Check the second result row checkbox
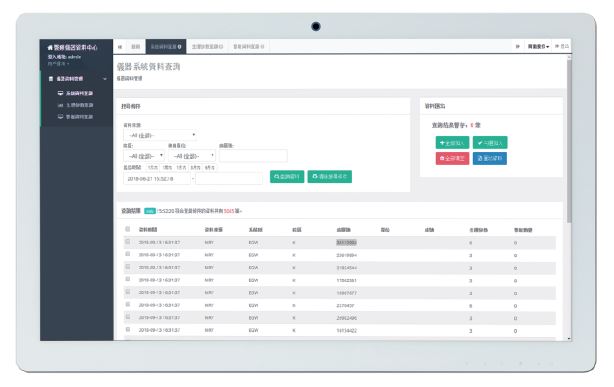 click(x=127, y=254)
